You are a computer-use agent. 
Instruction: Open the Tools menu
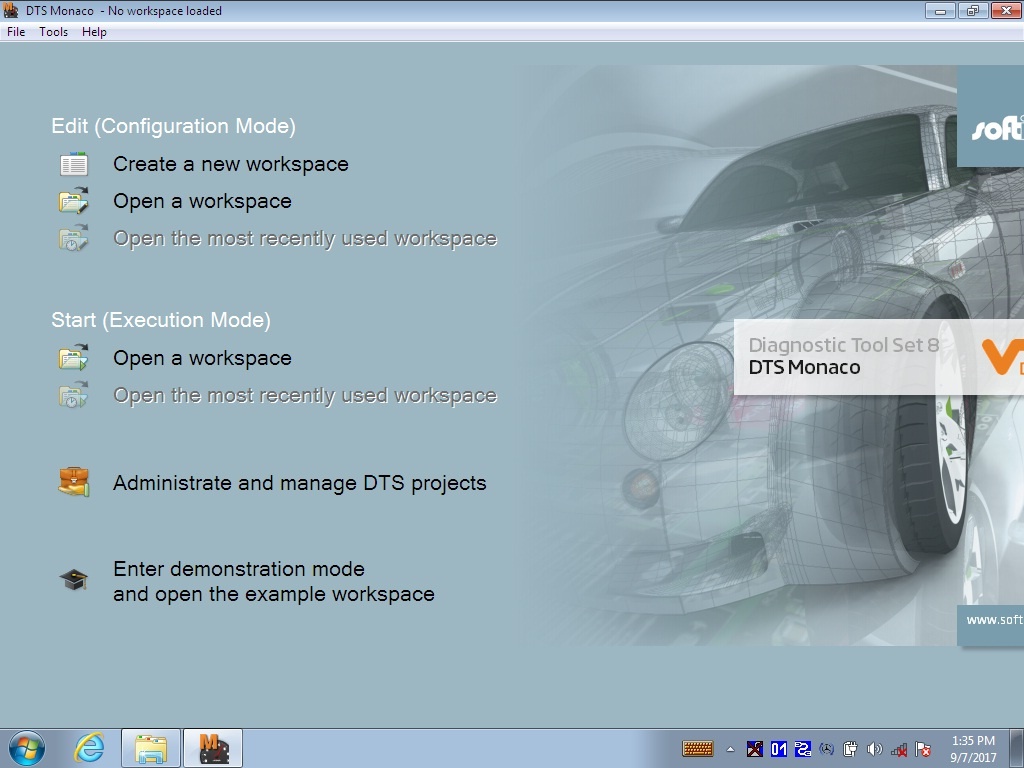[54, 32]
